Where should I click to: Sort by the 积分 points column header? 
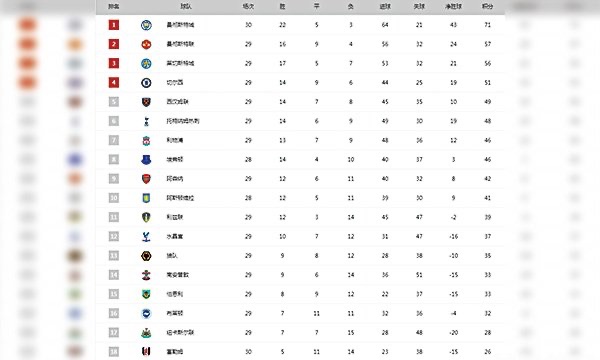point(488,7)
